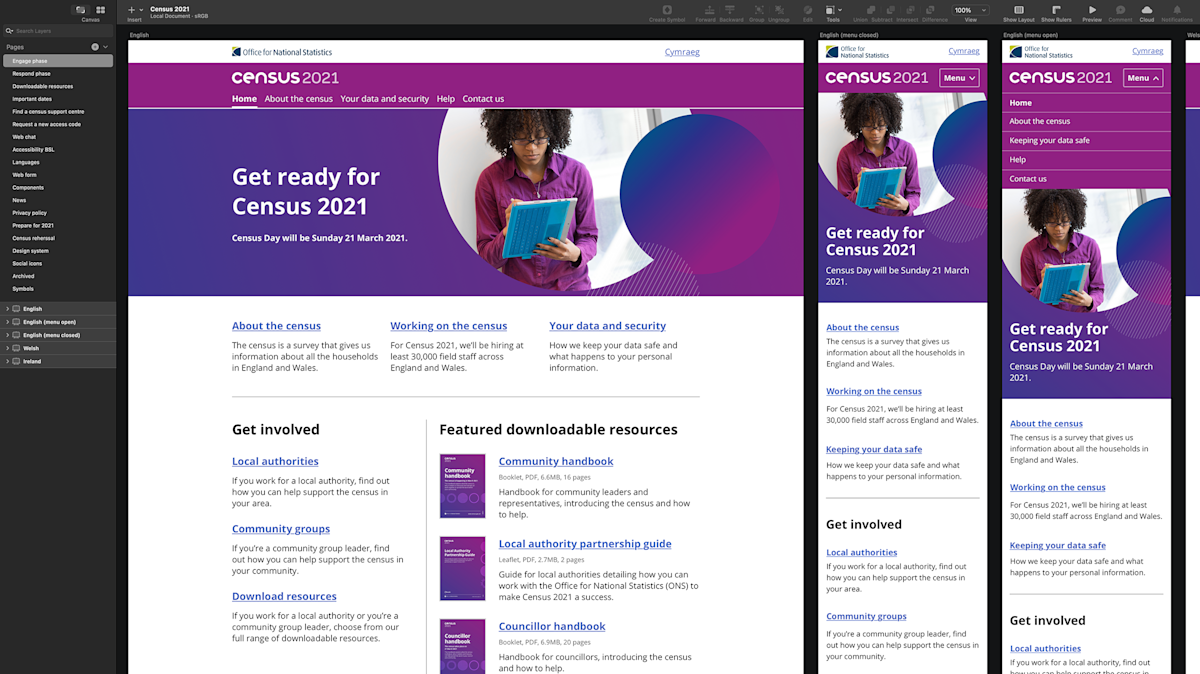Click Local authorities link, English artboard
1200x674 pixels.
275,461
